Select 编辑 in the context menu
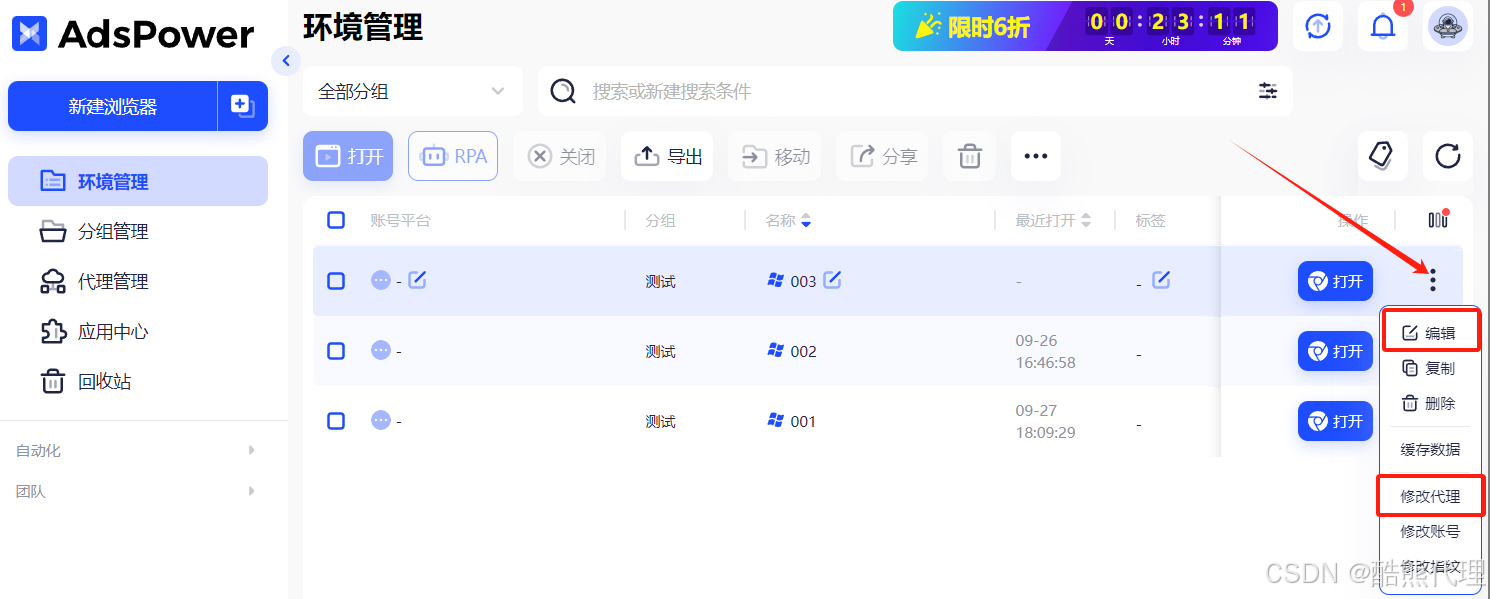The height and width of the screenshot is (599, 1490). (x=1430, y=333)
